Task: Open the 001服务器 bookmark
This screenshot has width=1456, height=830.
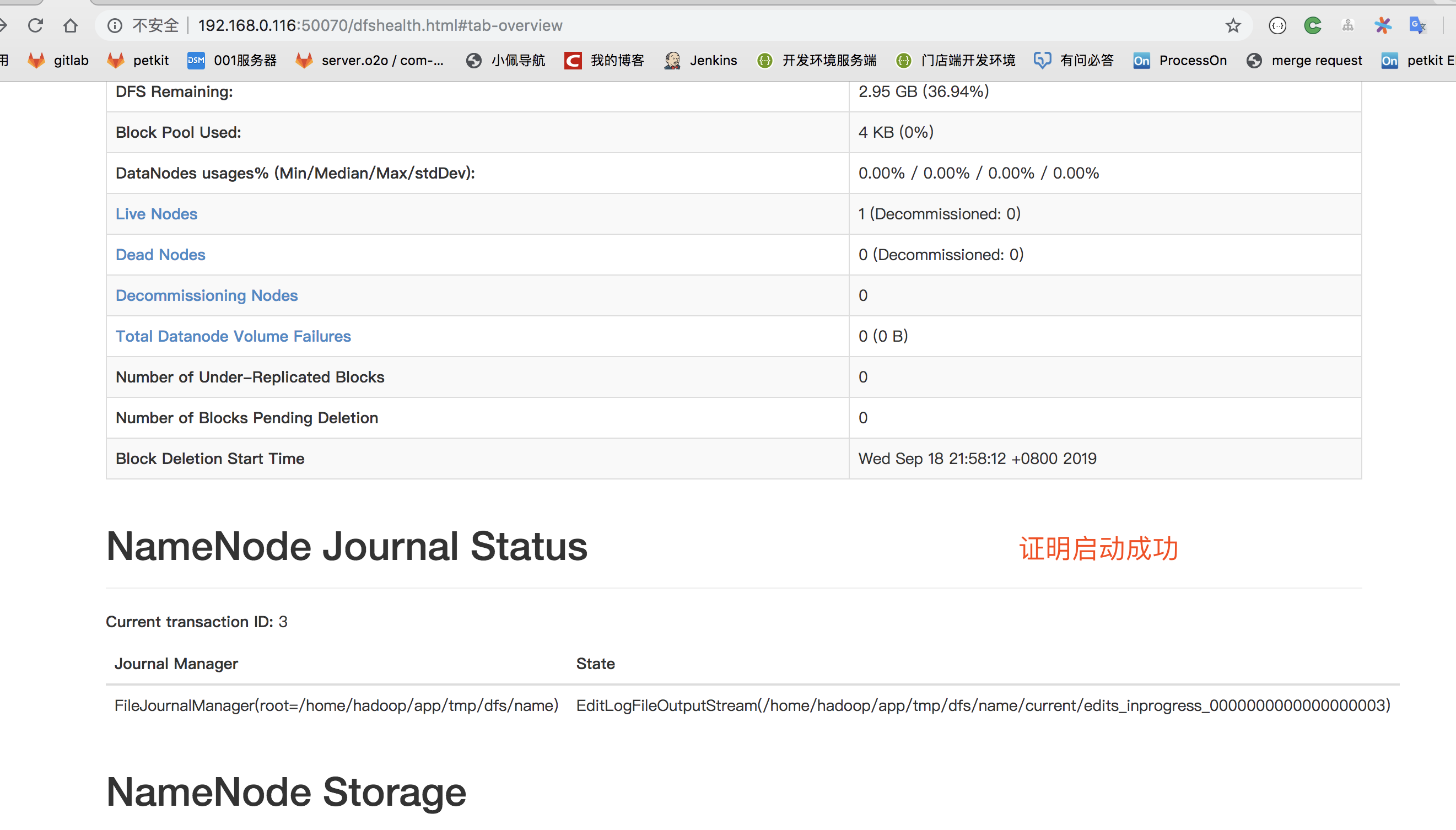Action: pyautogui.click(x=232, y=61)
